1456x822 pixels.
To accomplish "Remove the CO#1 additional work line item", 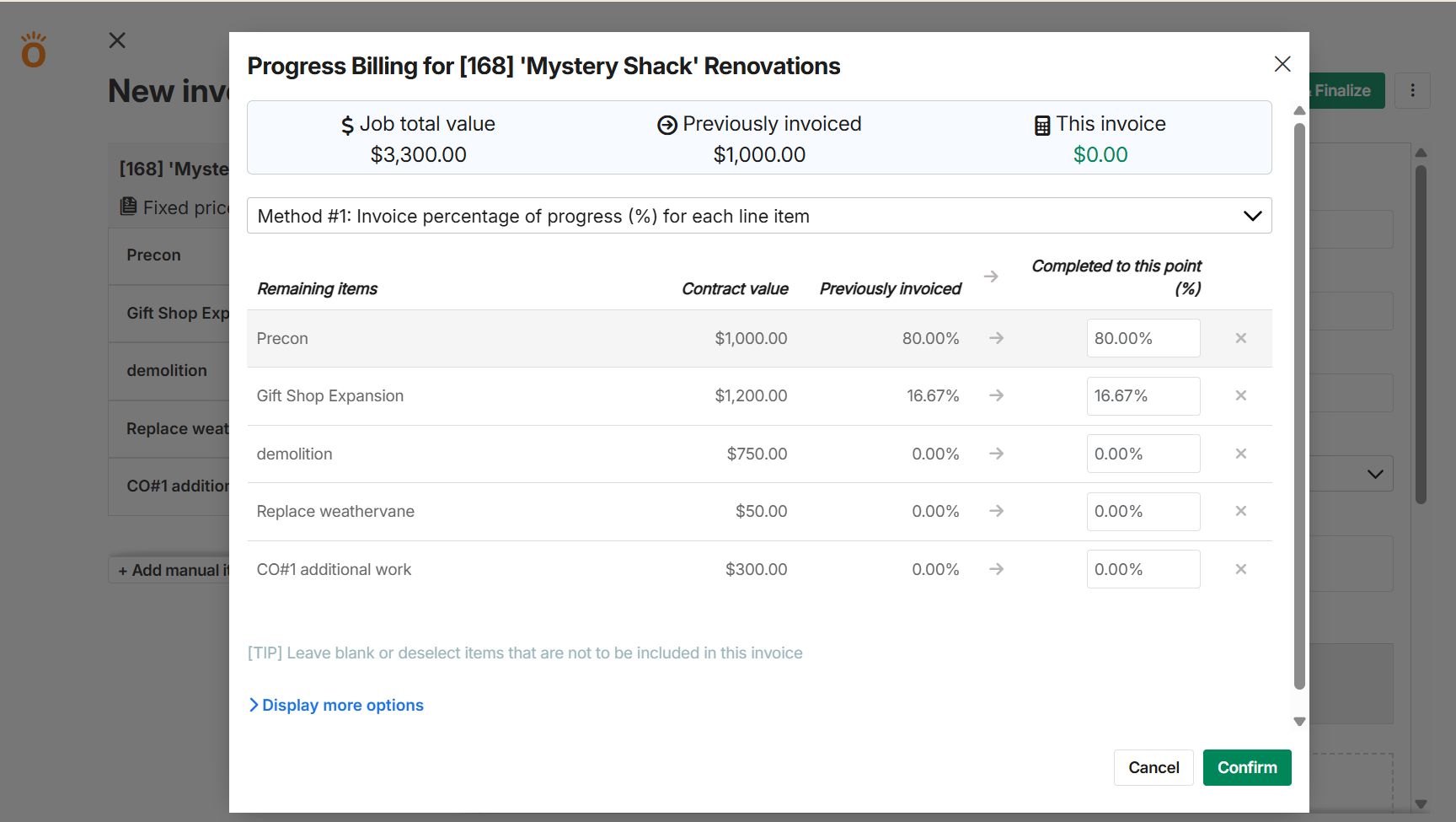I will tap(1241, 569).
